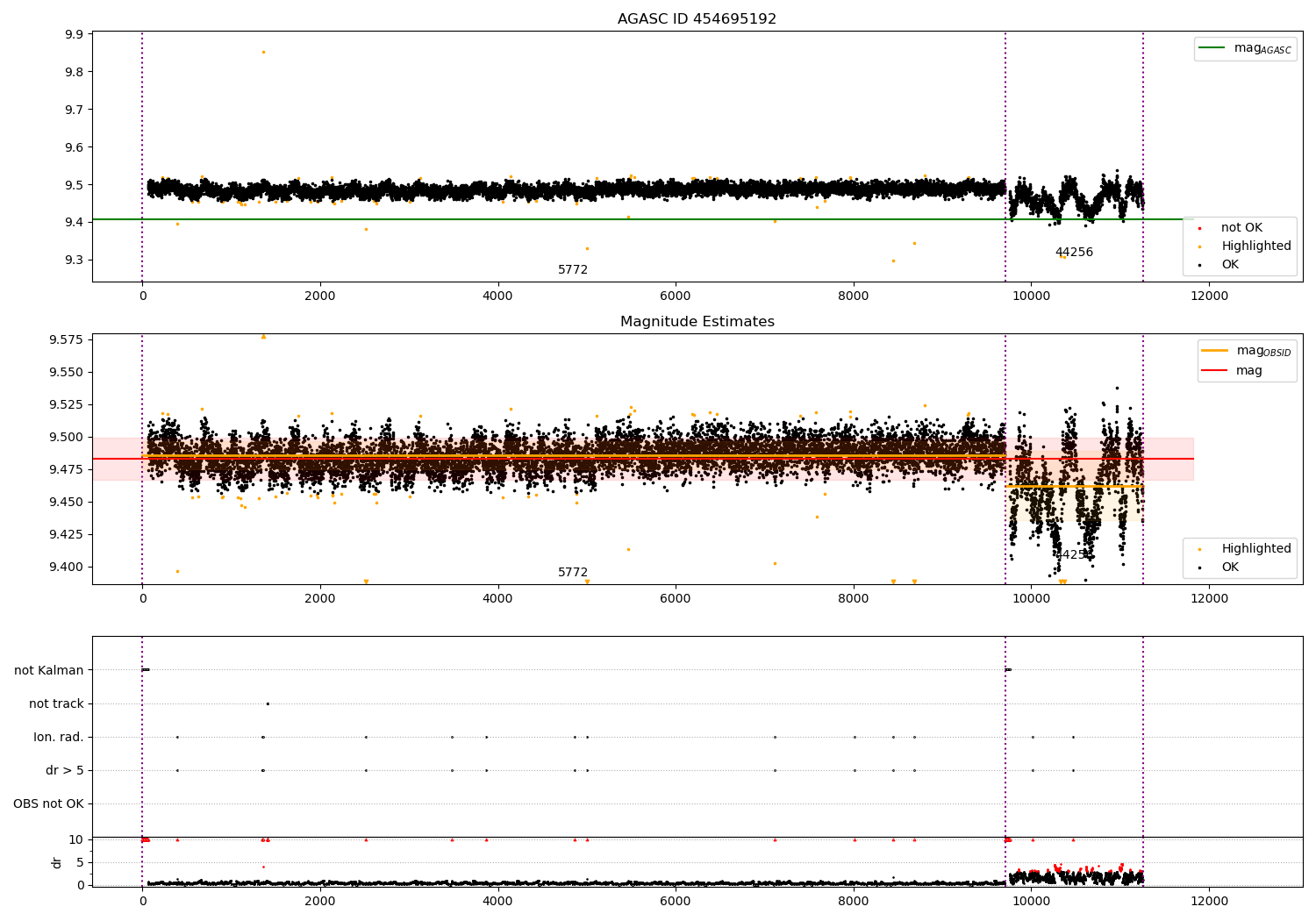The image size is (1316, 921).
Task: Click the 'not track' row label
Action: click(x=56, y=703)
